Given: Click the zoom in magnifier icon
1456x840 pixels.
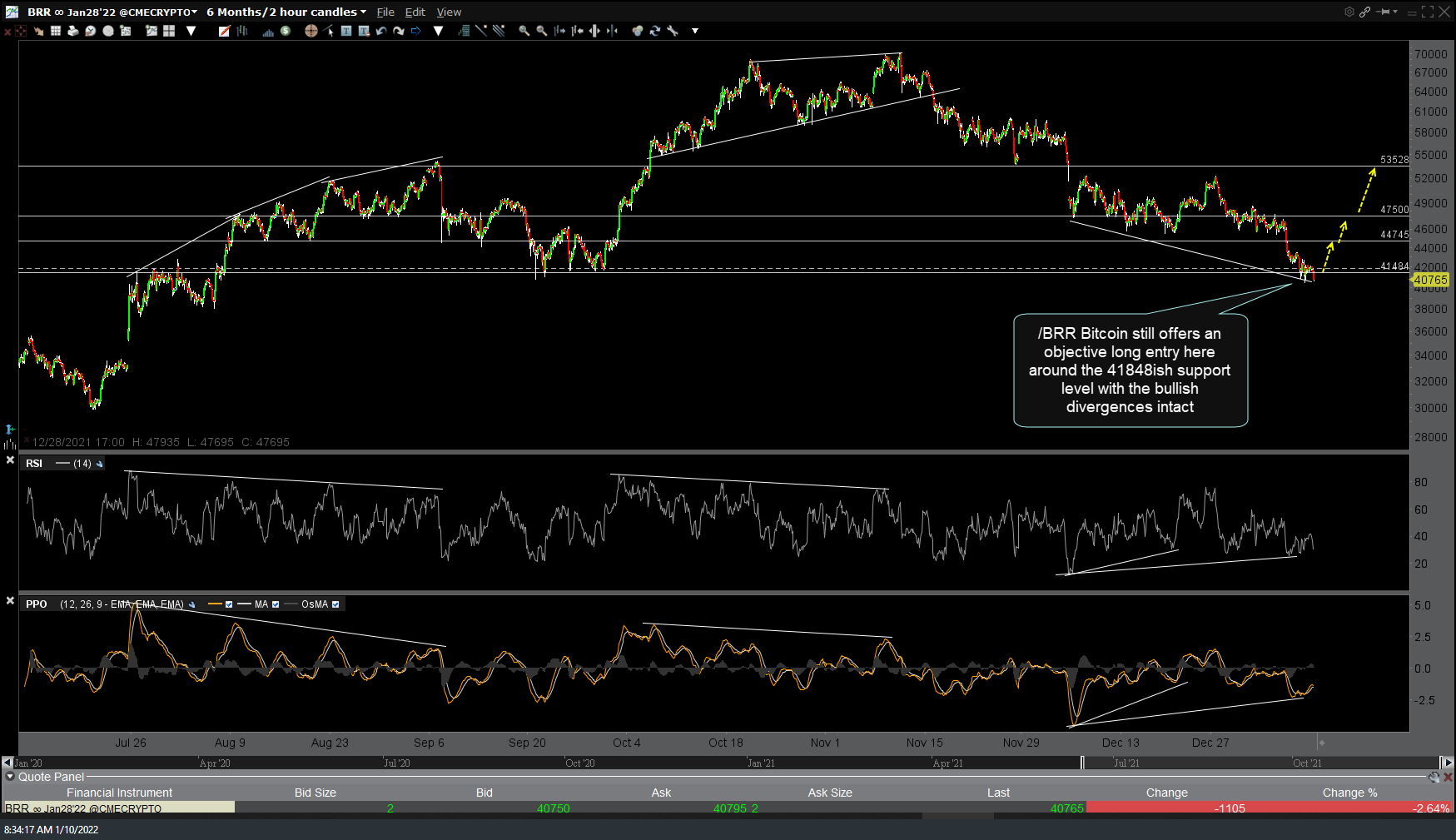Looking at the screenshot, I should click(x=524, y=31).
